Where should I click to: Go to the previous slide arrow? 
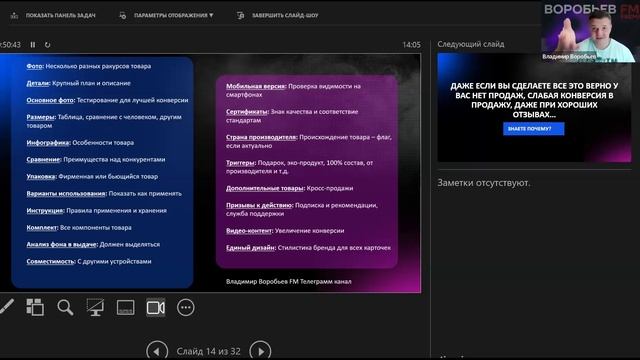pos(157,351)
